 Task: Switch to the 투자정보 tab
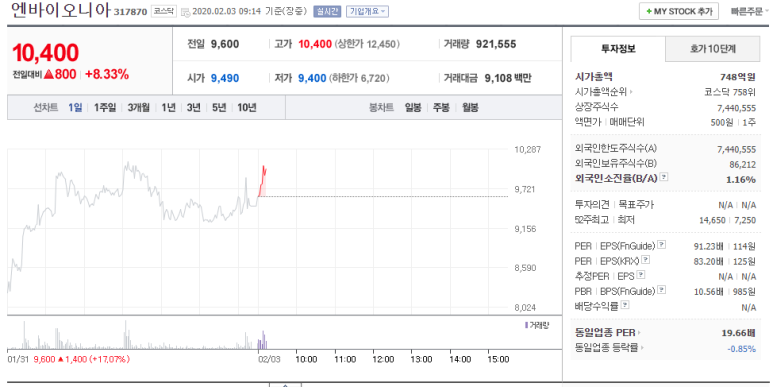[x=618, y=49]
